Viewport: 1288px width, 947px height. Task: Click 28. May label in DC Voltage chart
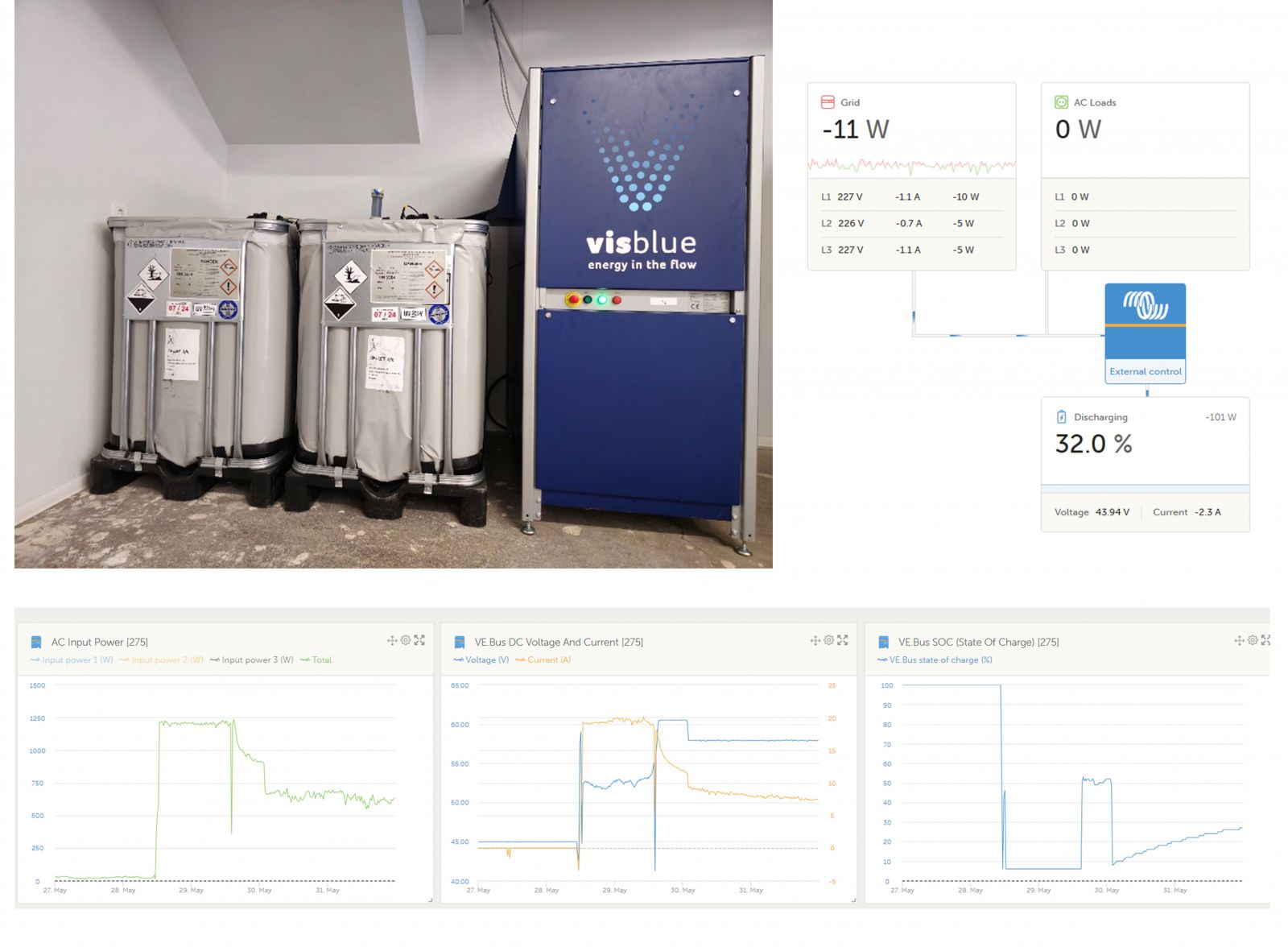tap(547, 890)
